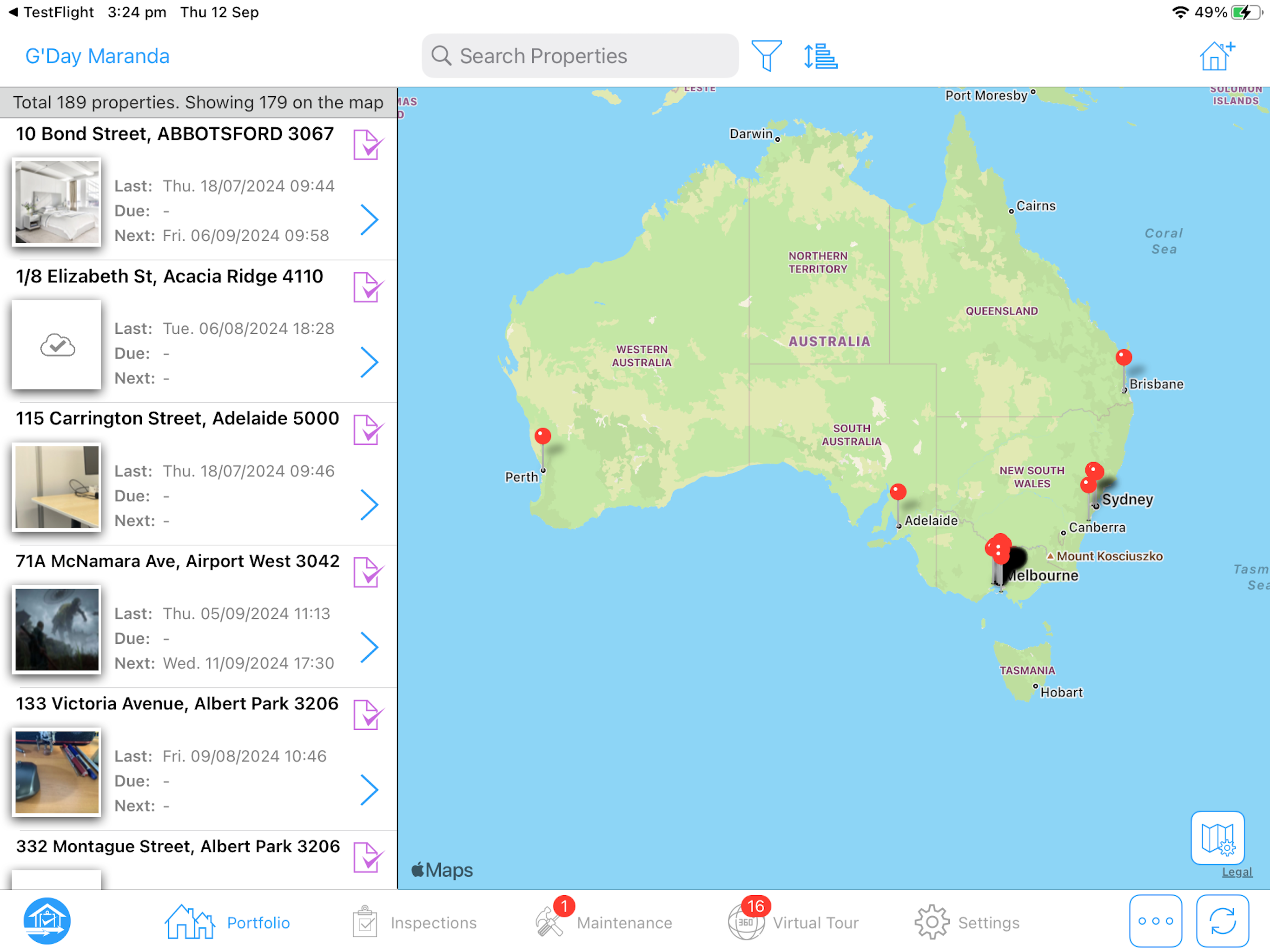Switch to the Inspections tab
This screenshot has width=1270, height=952.
click(415, 922)
